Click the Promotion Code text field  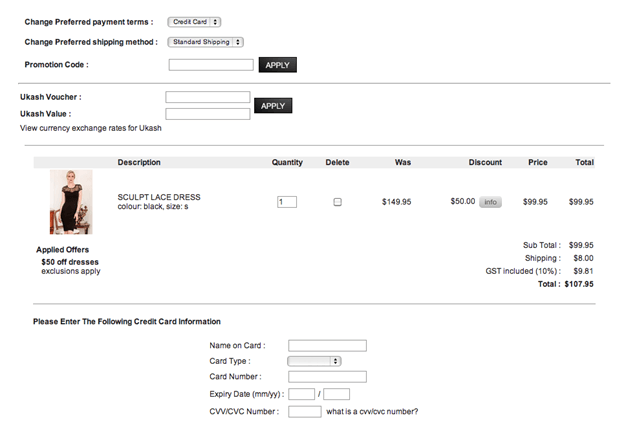[211, 65]
